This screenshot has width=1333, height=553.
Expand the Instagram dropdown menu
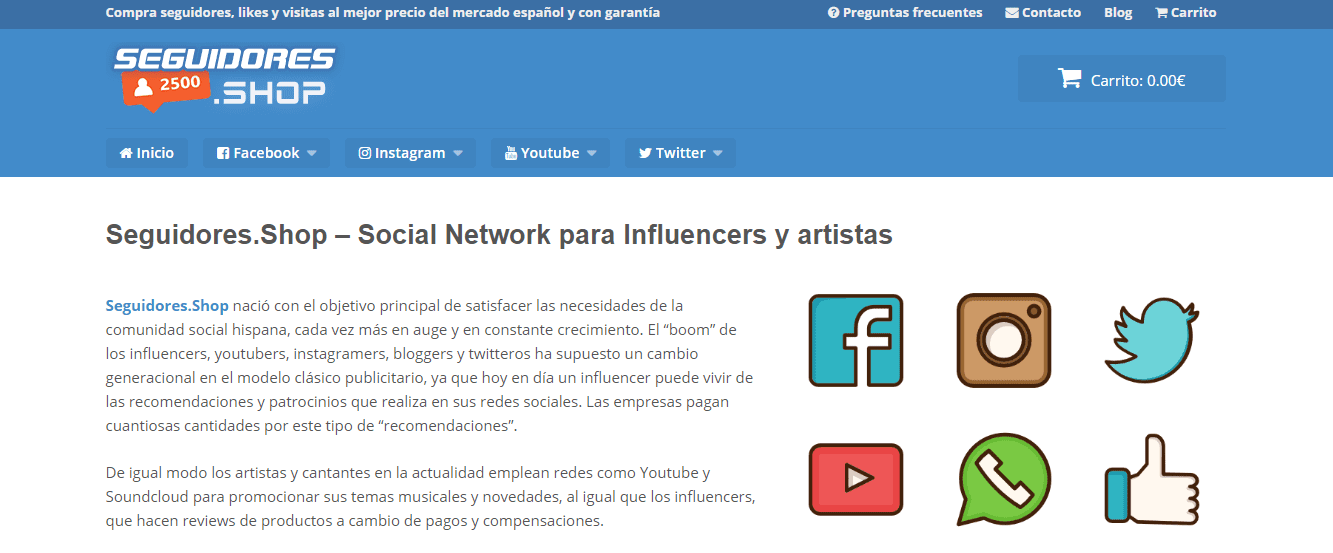(x=458, y=153)
